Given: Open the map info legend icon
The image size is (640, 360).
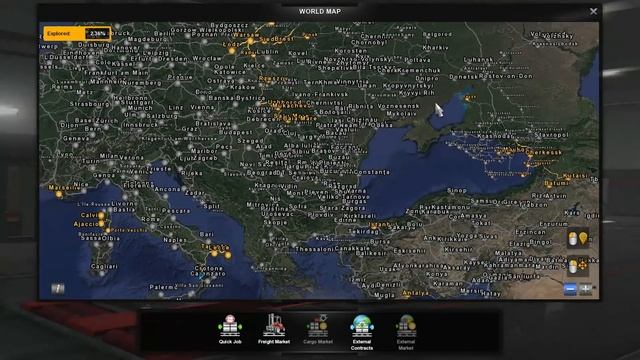Looking at the screenshot, I should pos(58,289).
